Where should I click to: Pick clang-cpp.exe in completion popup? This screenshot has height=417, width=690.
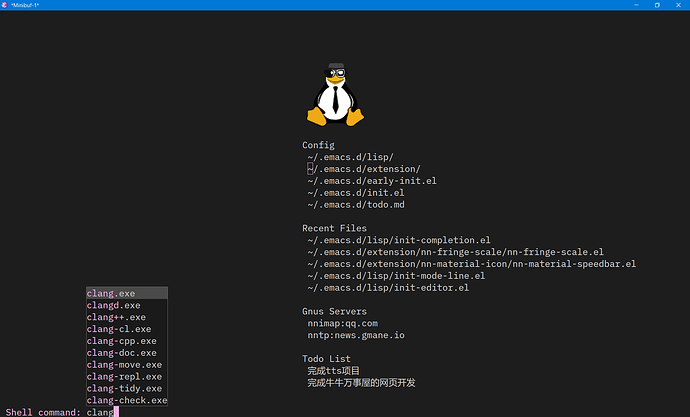127,341
